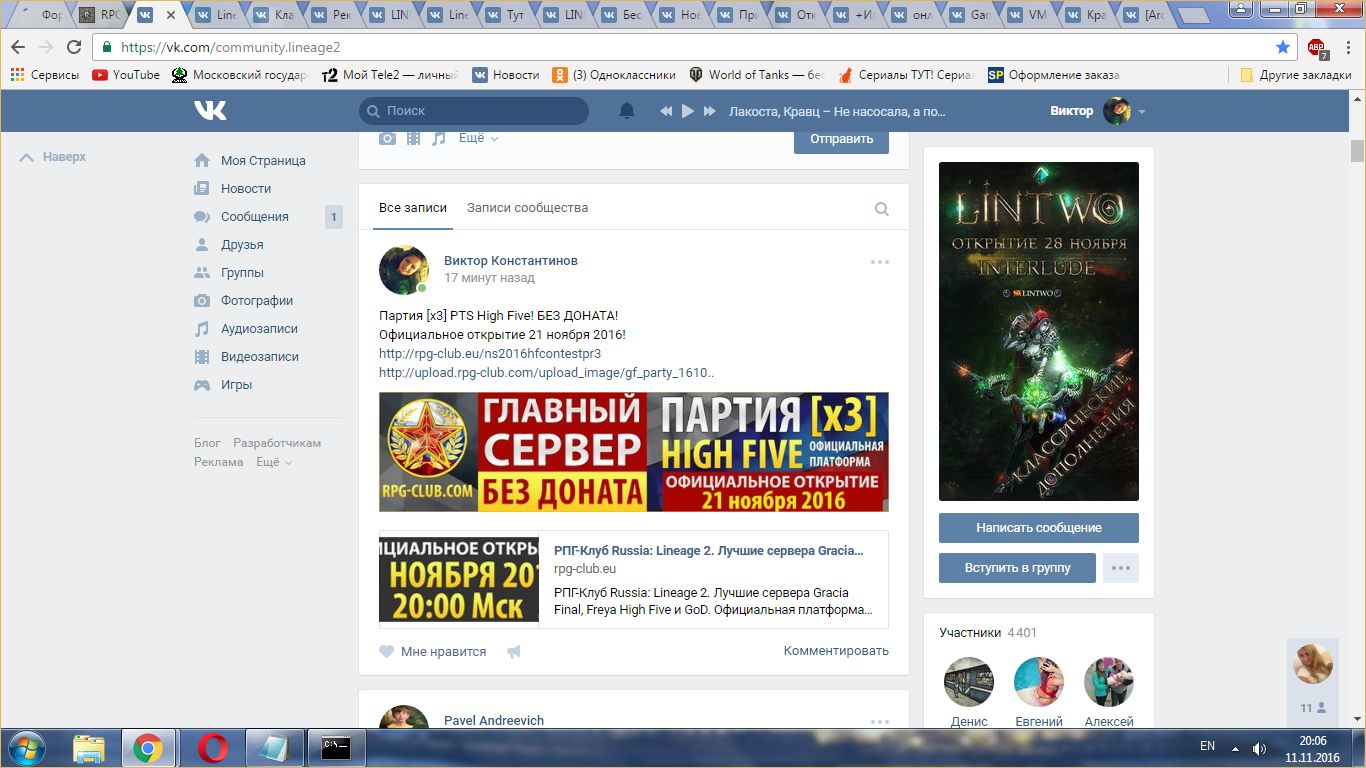The height and width of the screenshot is (768, 1366).
Task: Like the post via Мне нравится
Action: point(433,652)
